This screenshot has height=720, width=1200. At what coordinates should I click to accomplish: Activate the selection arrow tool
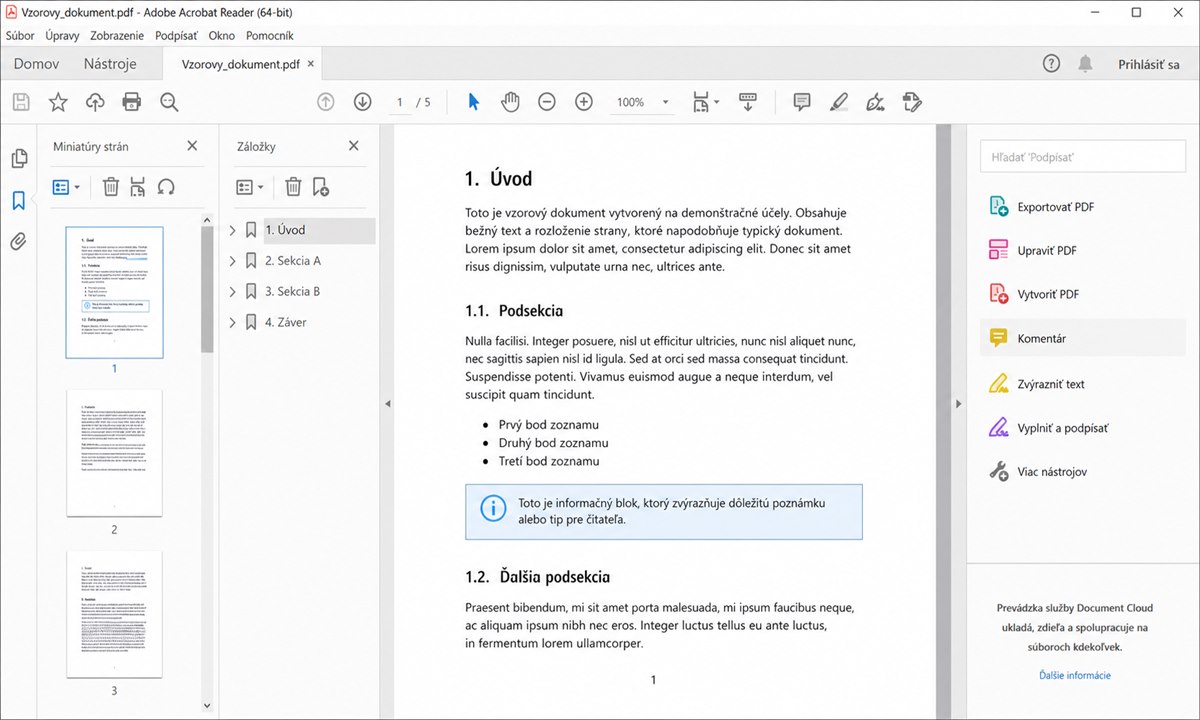(474, 102)
